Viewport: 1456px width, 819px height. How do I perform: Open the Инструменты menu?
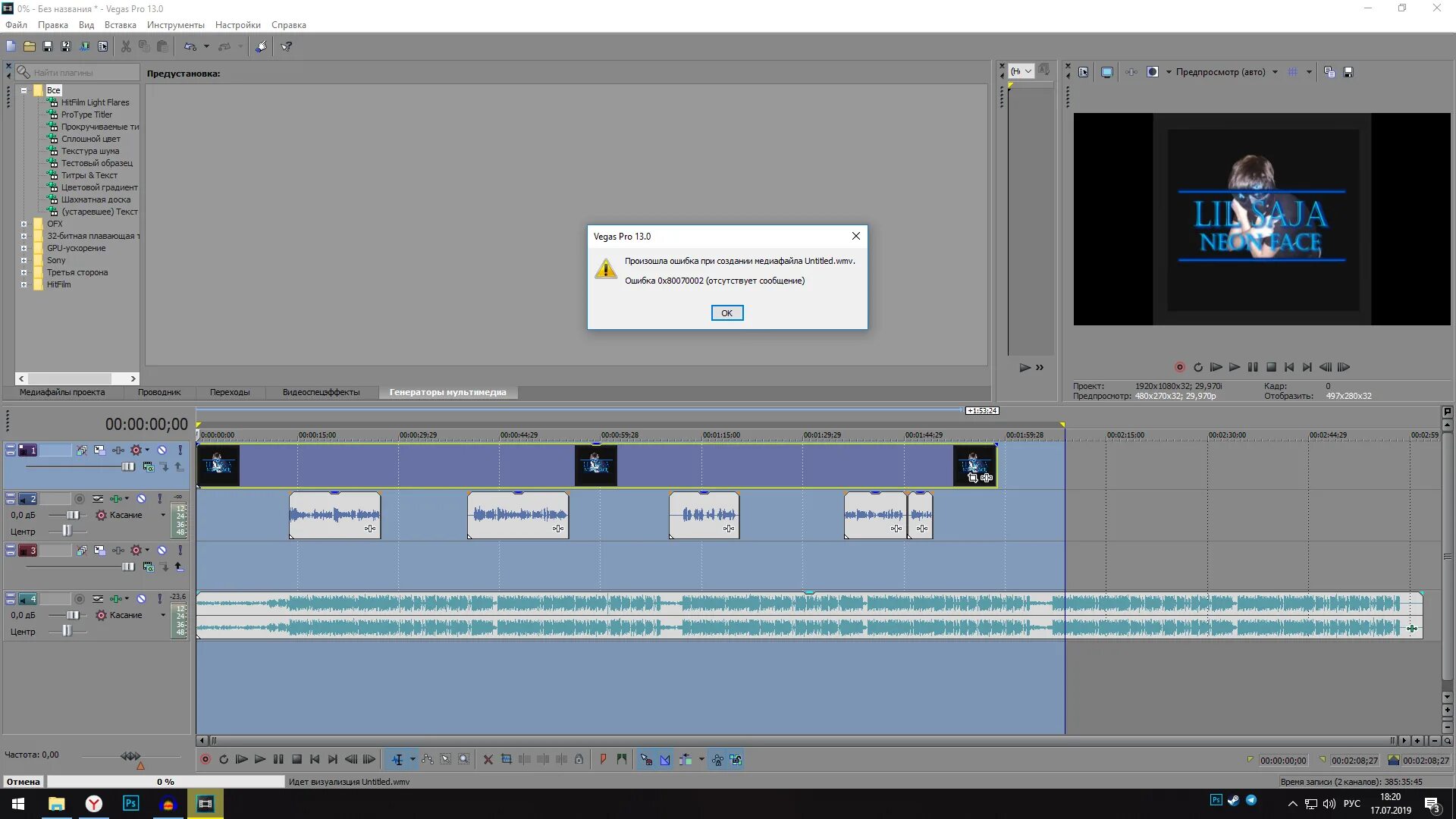pos(175,25)
